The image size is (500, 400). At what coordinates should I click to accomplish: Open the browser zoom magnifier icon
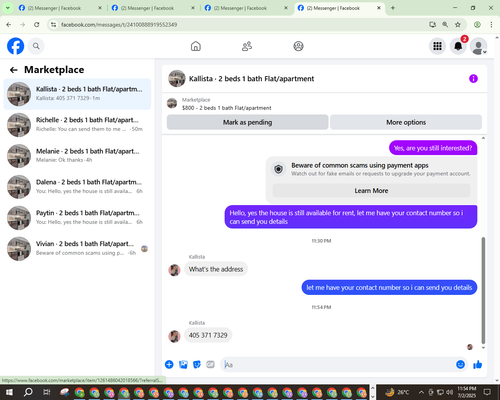(445, 24)
